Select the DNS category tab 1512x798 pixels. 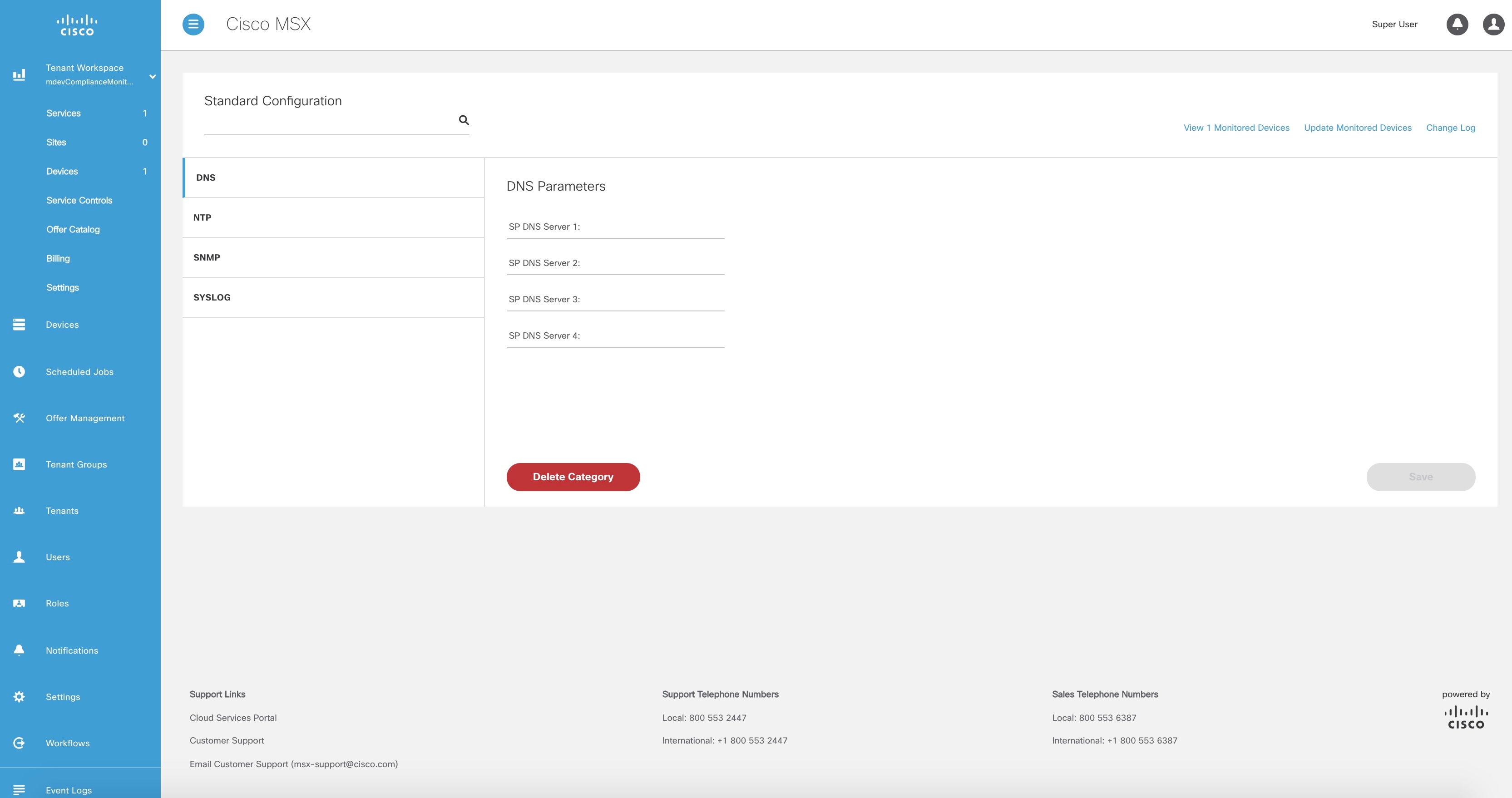click(333, 177)
